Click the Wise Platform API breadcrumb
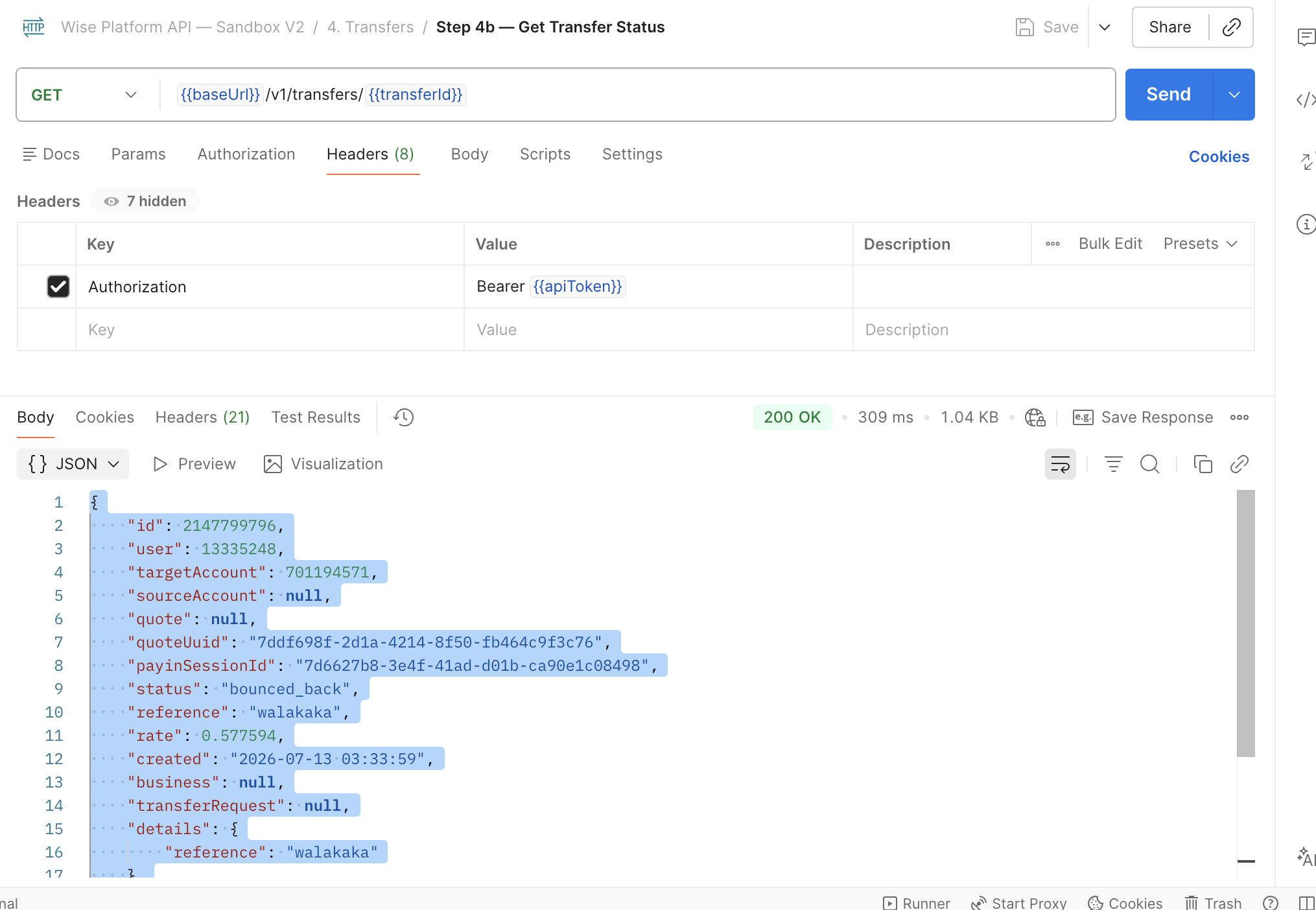Screen dimensions: 1316x910 pos(183,27)
